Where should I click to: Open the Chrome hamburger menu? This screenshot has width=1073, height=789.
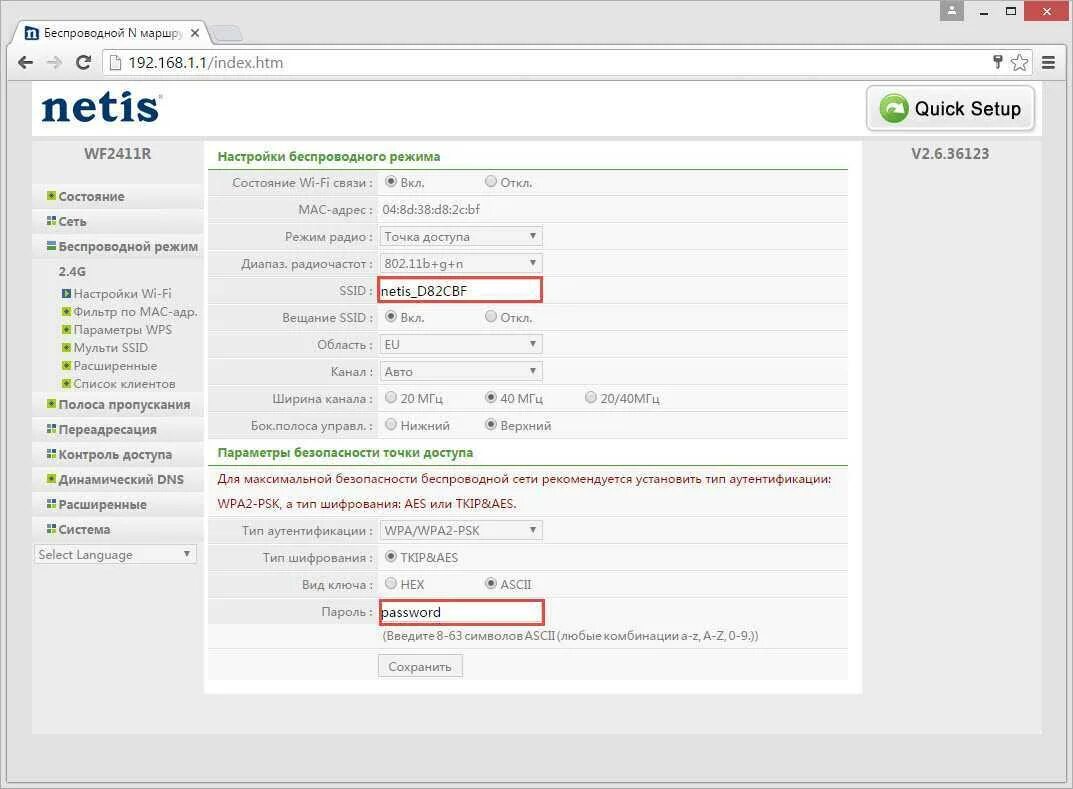1048,62
